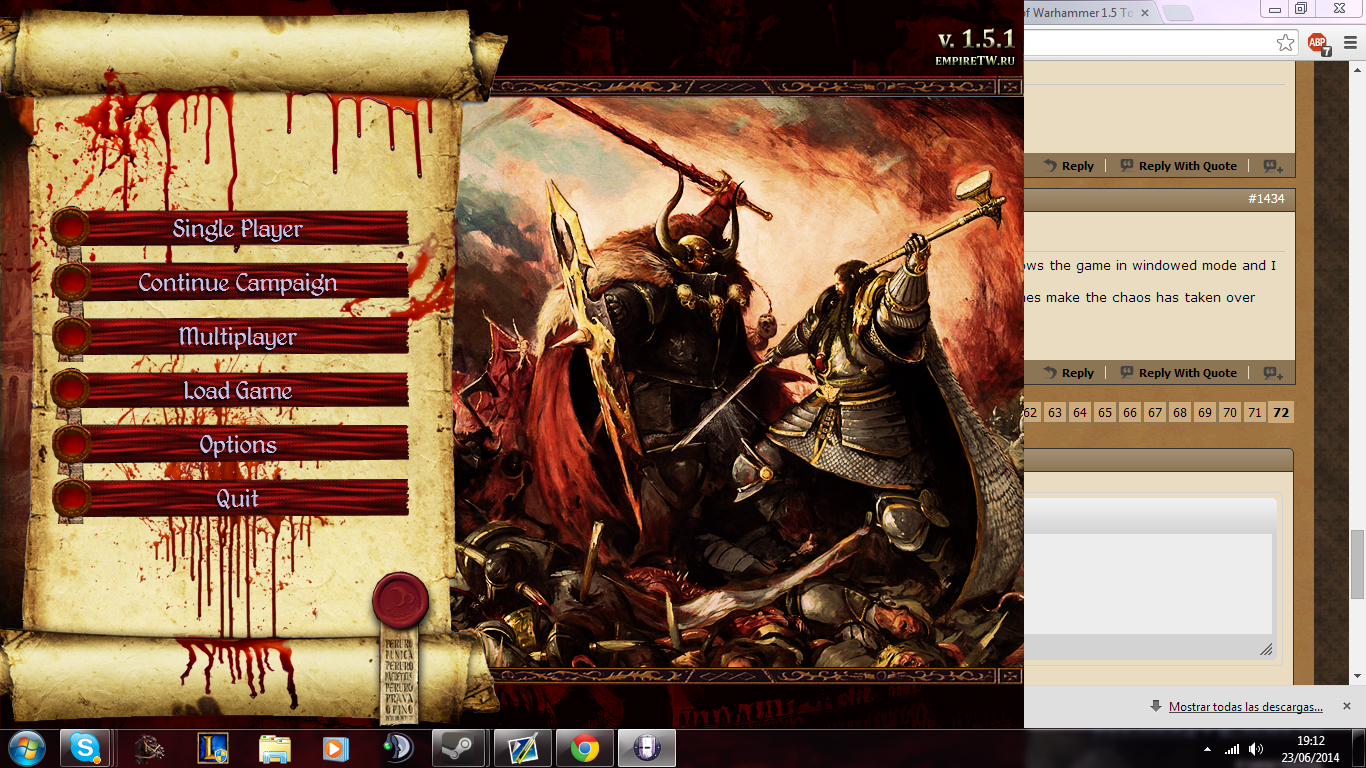Go to forum page 70
1366x768 pixels.
1230,412
